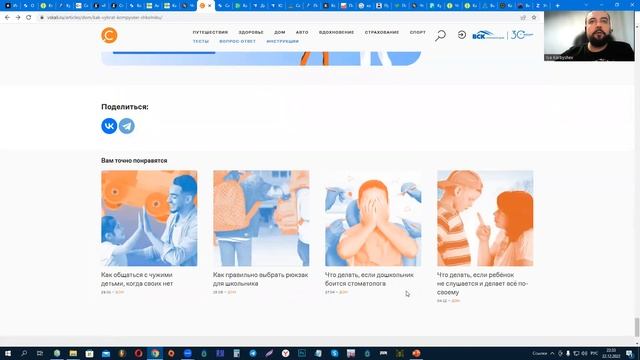Show hidden system tray icons
This screenshot has height=360, width=640.
552,353
